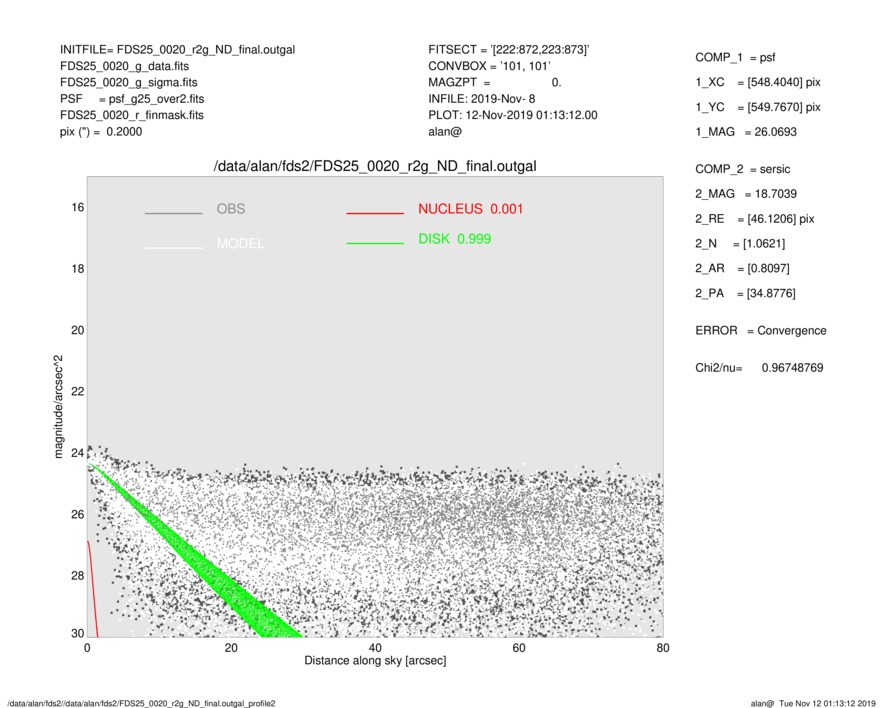Click the COMP_1 = psf label
885x708 pixels.
click(735, 58)
